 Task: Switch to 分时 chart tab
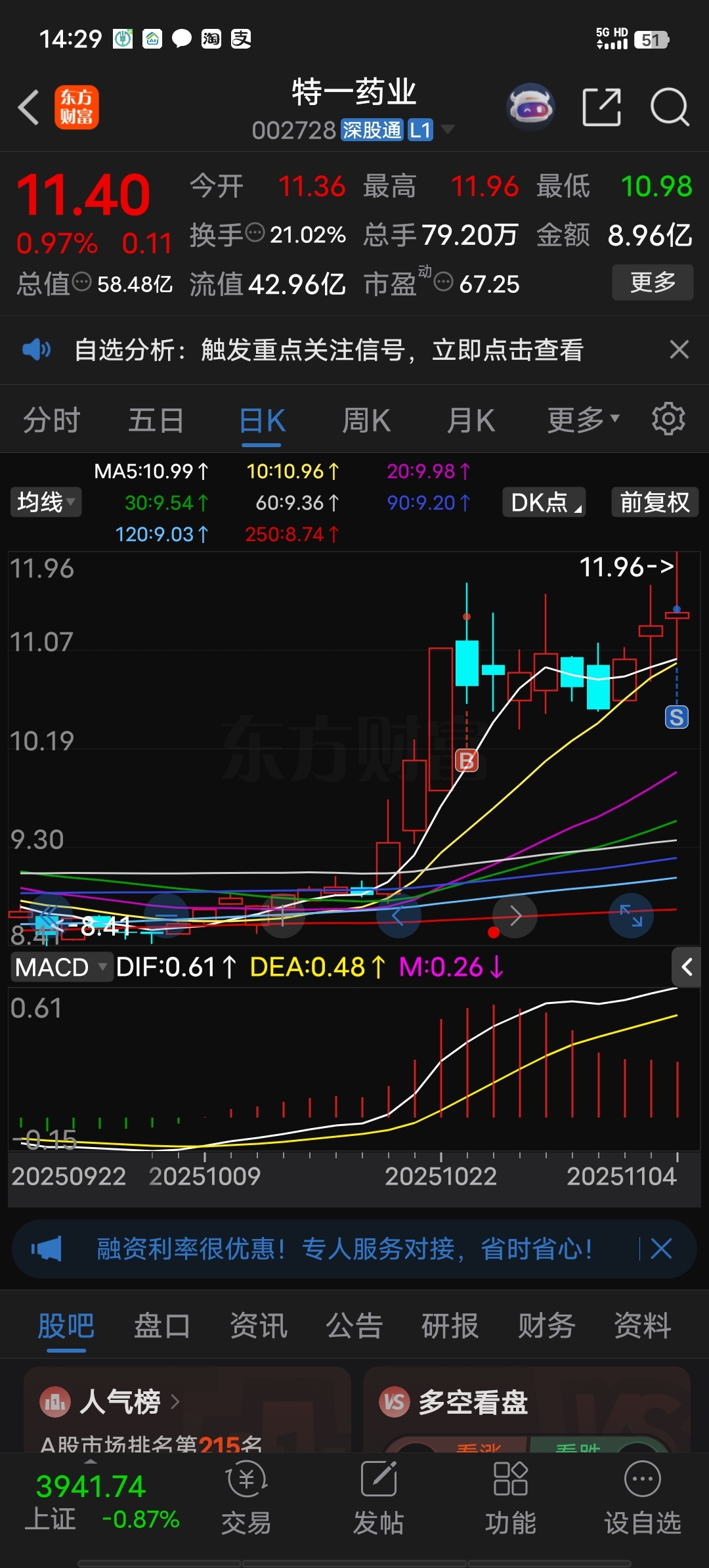pyautogui.click(x=51, y=420)
